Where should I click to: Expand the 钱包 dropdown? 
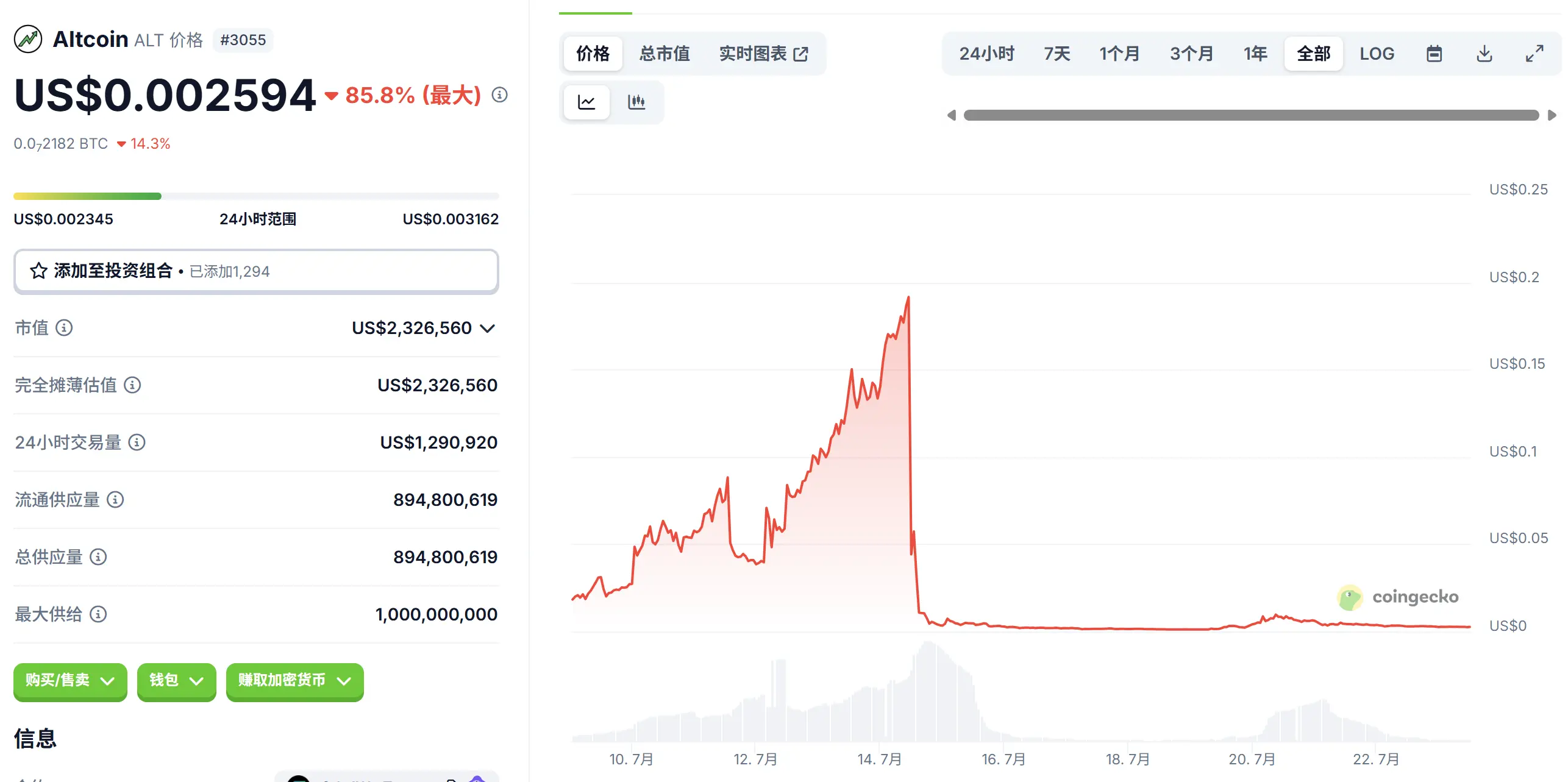coord(176,681)
